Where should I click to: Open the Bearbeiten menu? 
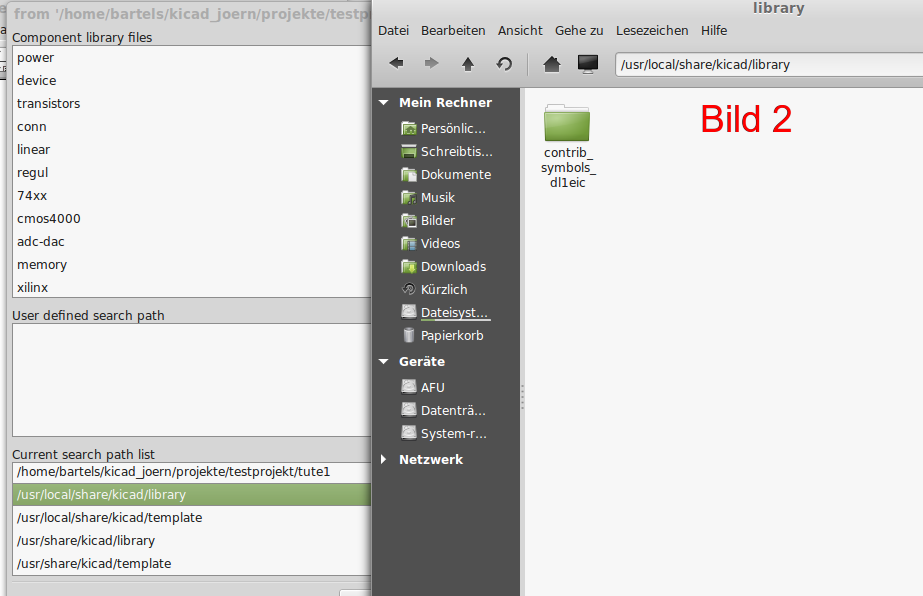[x=453, y=31]
